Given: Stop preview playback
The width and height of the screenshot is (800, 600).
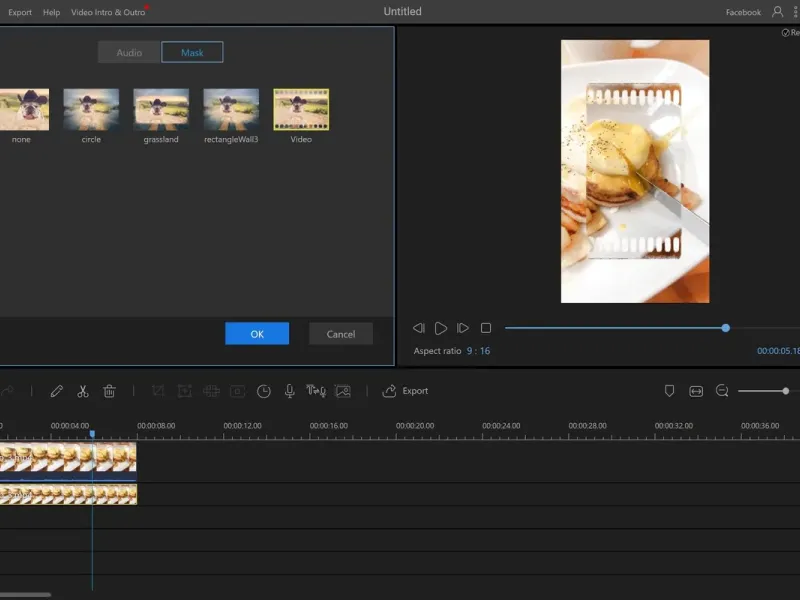Looking at the screenshot, I should tap(486, 328).
